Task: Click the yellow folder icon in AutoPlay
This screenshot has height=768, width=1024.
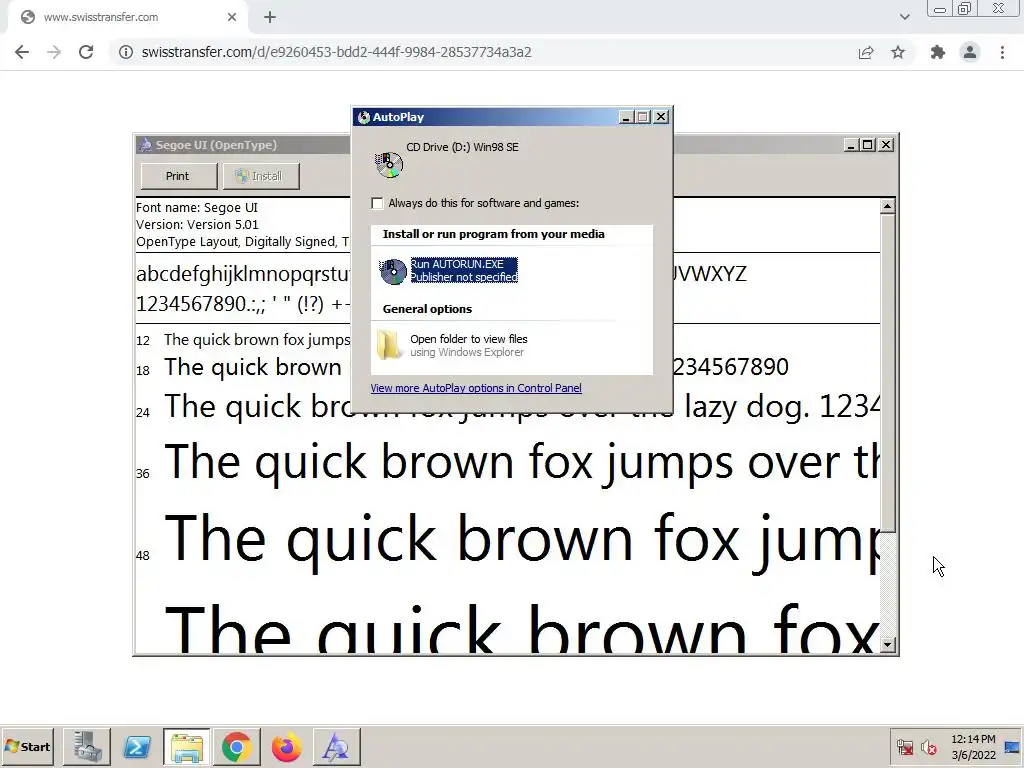Action: 390,344
